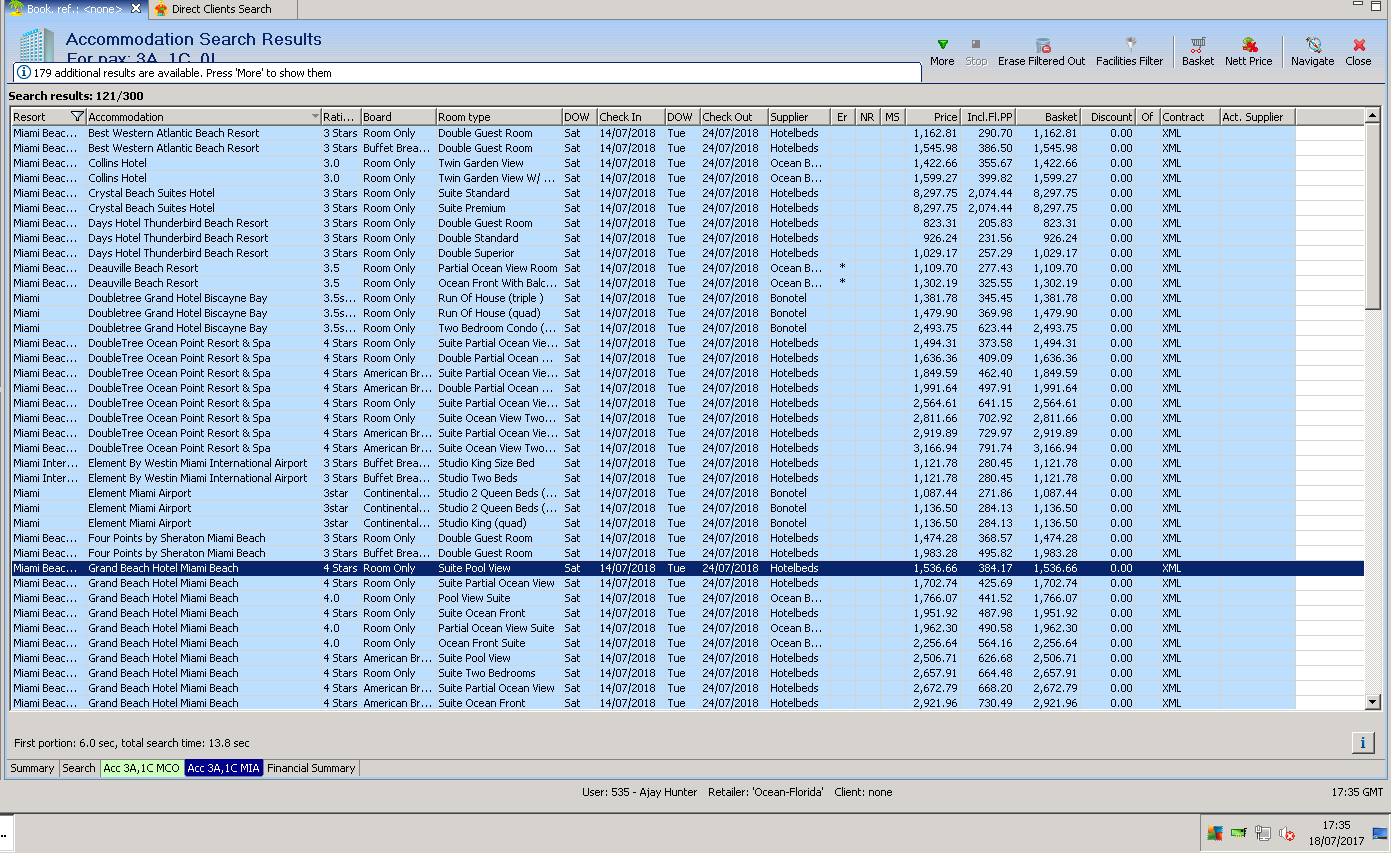The width and height of the screenshot is (1391, 853).
Task: Toggle the Resort column filter icon
Action: [x=77, y=117]
